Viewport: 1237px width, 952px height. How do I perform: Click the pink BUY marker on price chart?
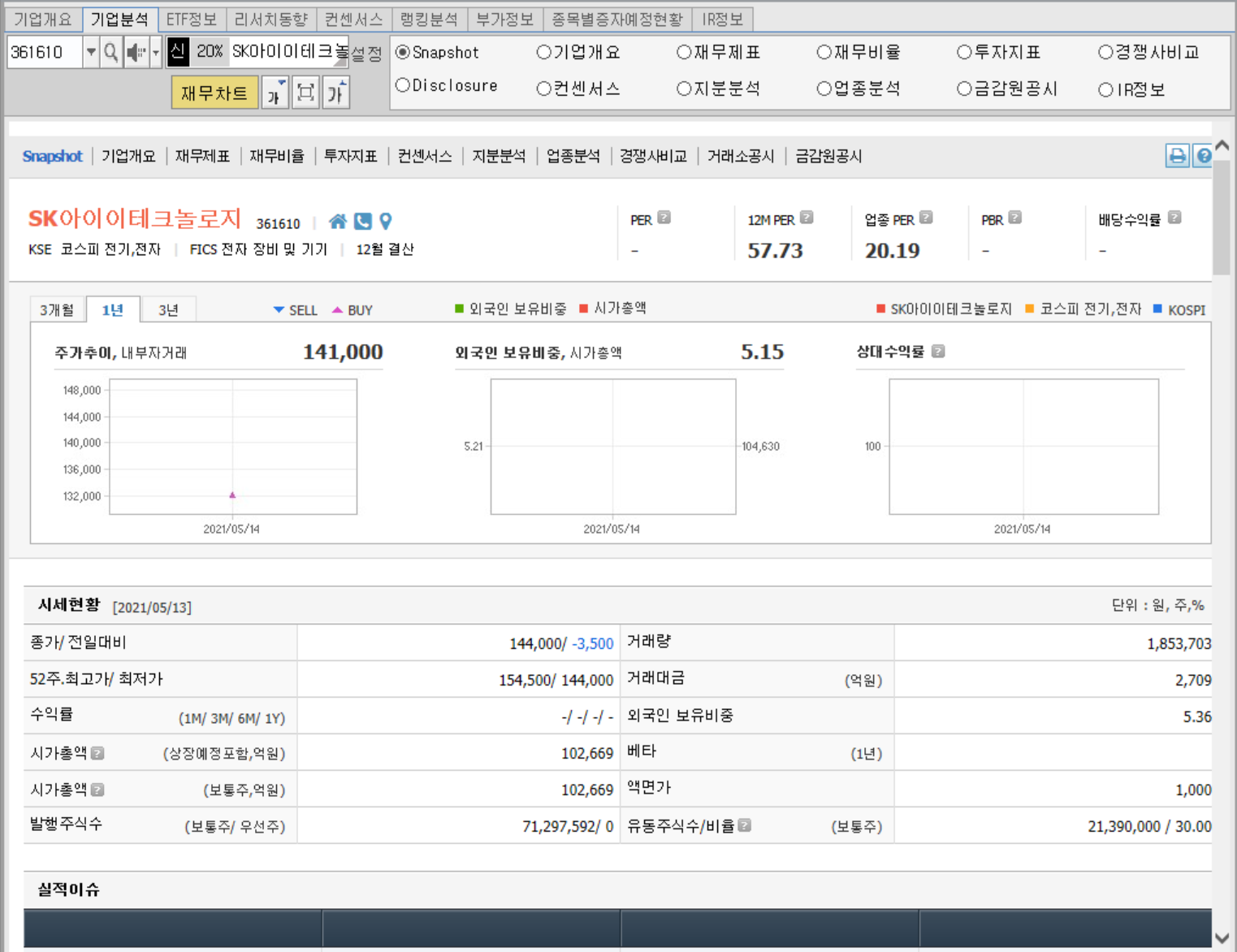click(232, 495)
